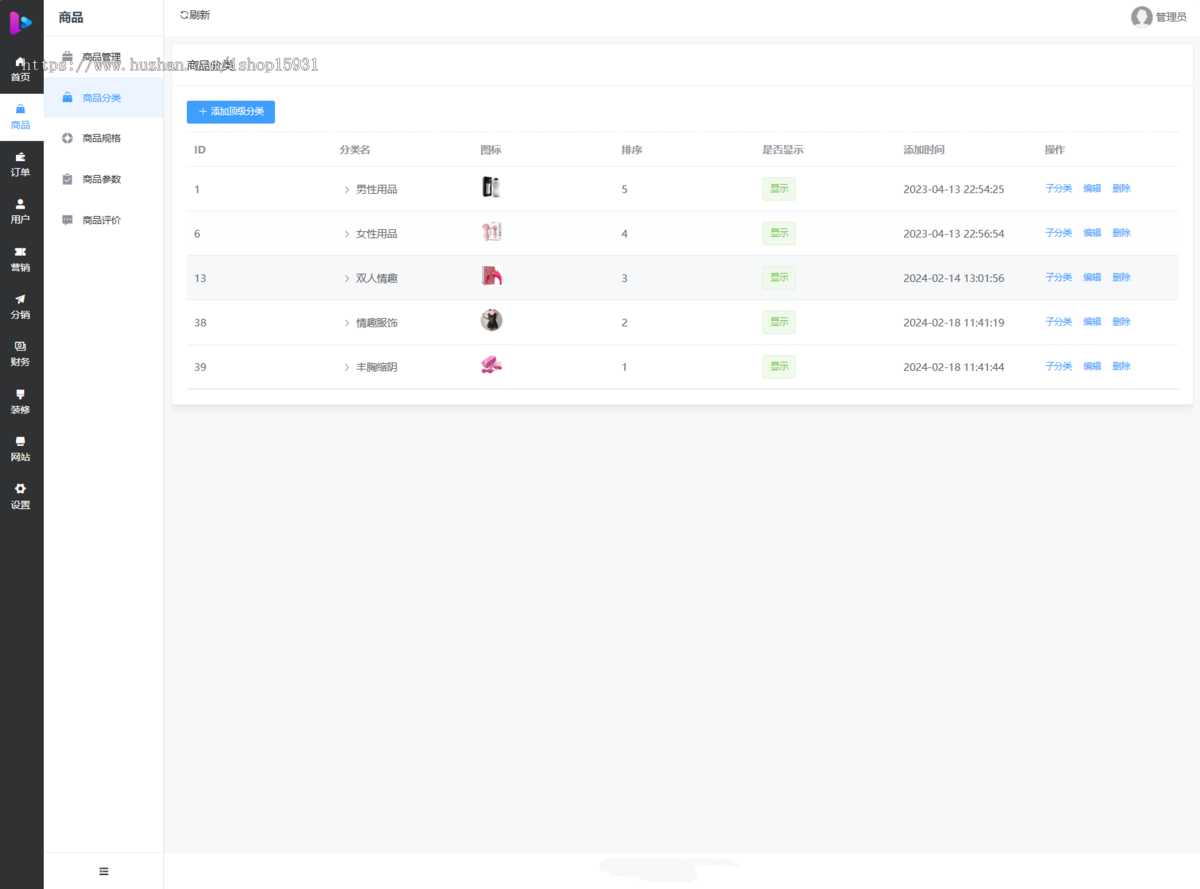This screenshot has width=1200, height=889.
Task: Click the 男性用品 icon thumbnail
Action: point(491,187)
